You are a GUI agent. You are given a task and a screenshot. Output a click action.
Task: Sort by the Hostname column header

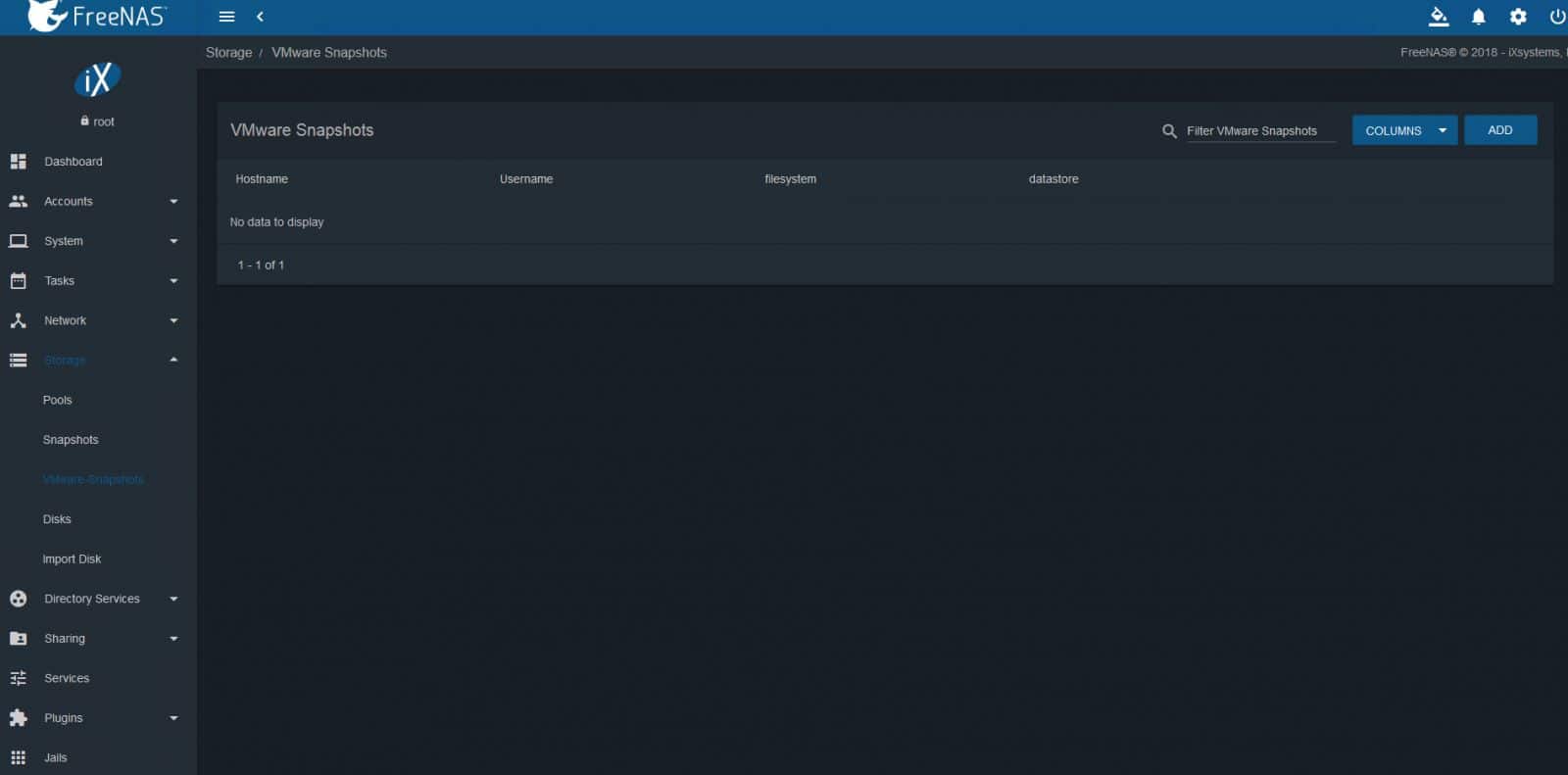point(262,179)
